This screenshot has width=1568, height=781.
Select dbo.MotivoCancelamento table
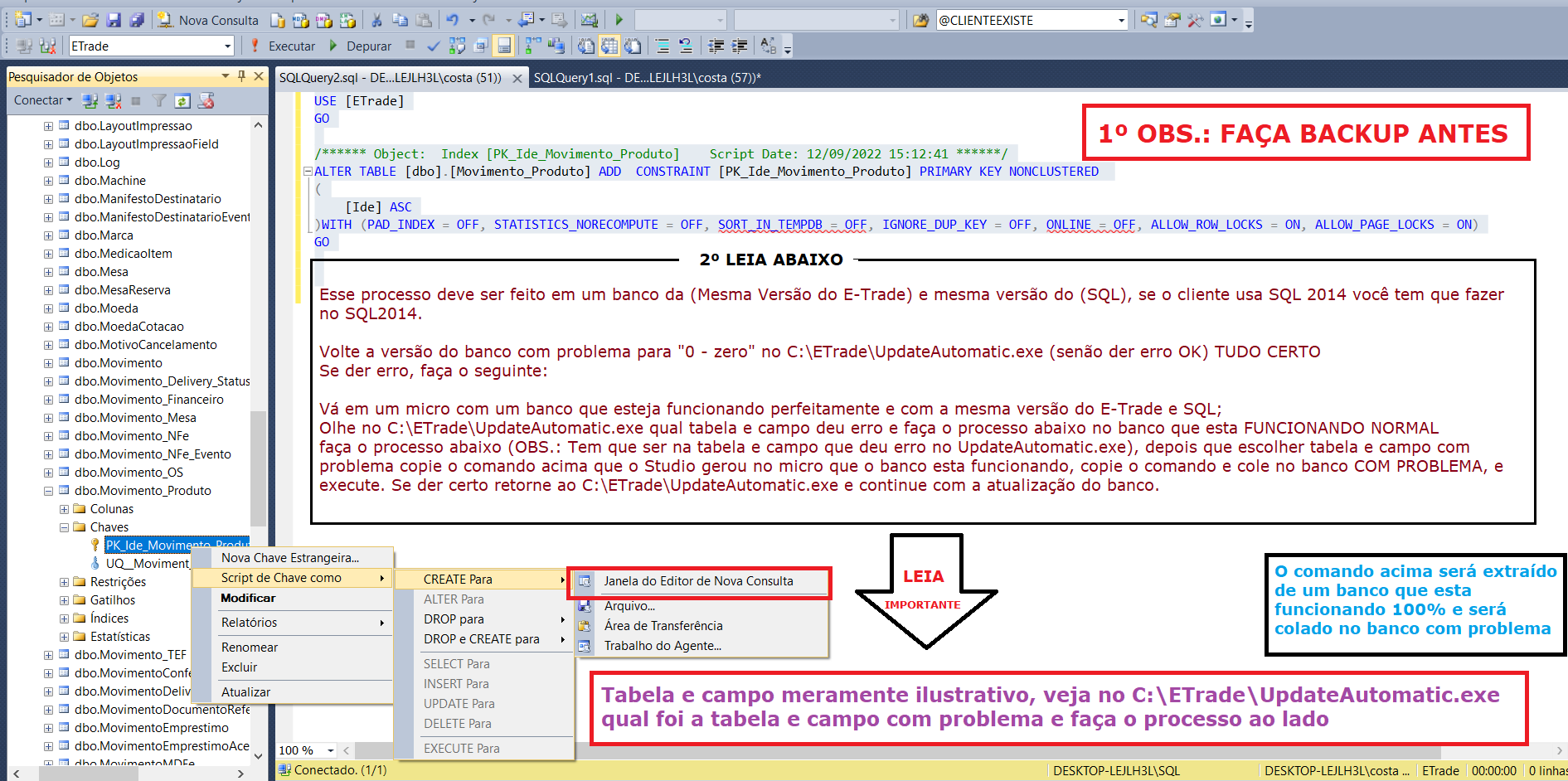(x=146, y=345)
